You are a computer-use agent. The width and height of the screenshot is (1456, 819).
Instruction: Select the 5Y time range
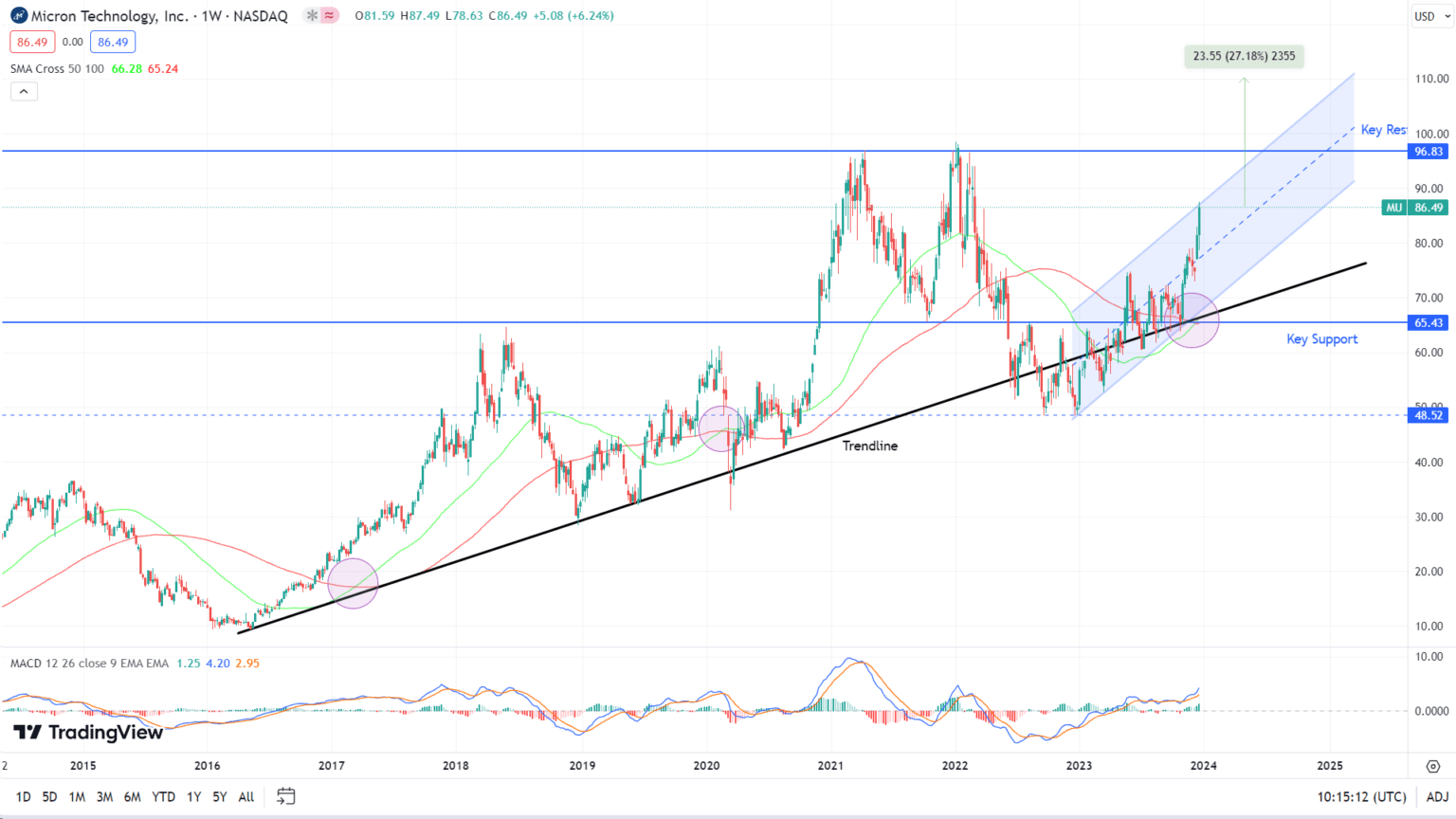tap(219, 797)
